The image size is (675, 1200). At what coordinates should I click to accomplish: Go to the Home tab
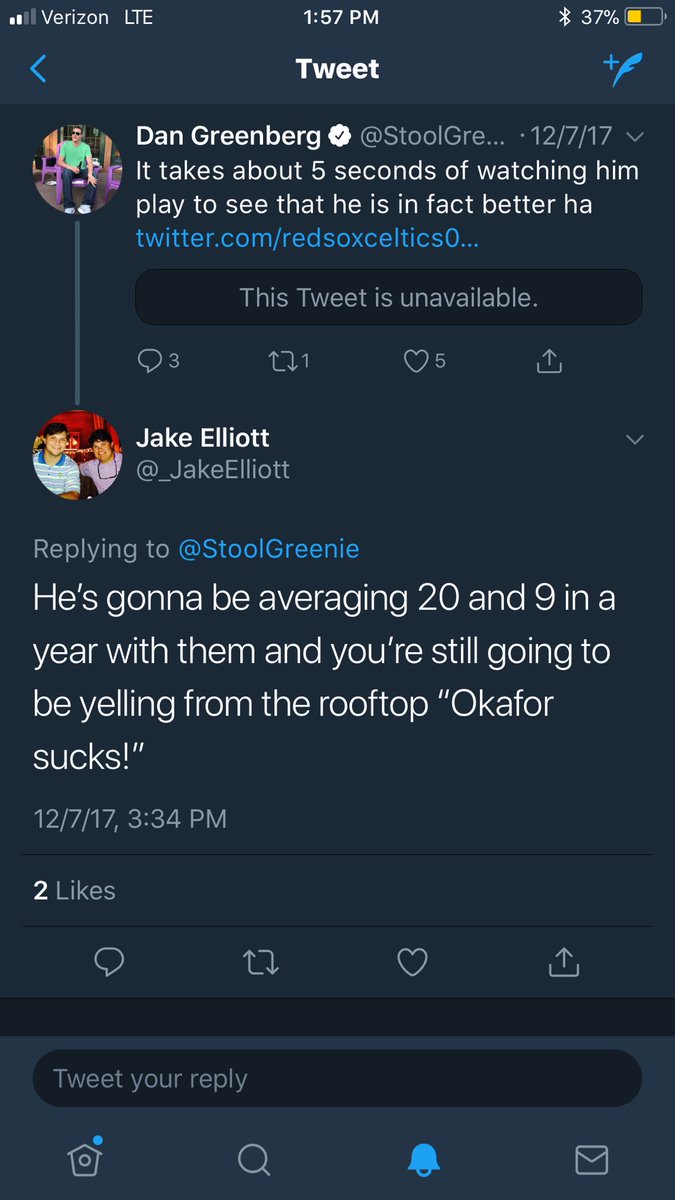(85, 1157)
